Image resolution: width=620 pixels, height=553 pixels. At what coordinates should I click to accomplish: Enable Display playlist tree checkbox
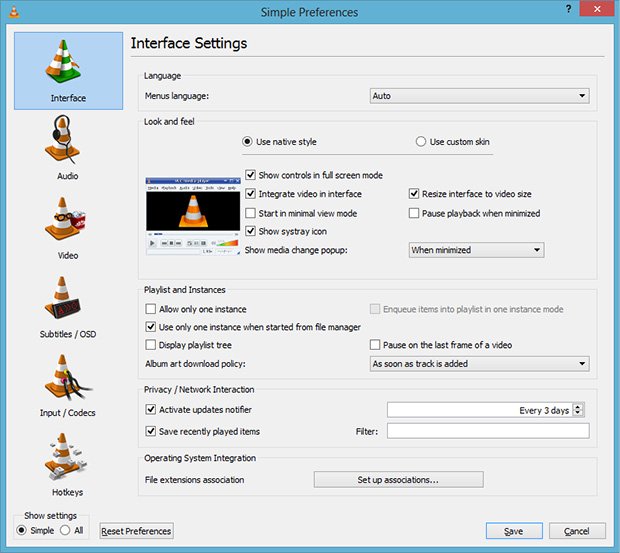[x=151, y=345]
